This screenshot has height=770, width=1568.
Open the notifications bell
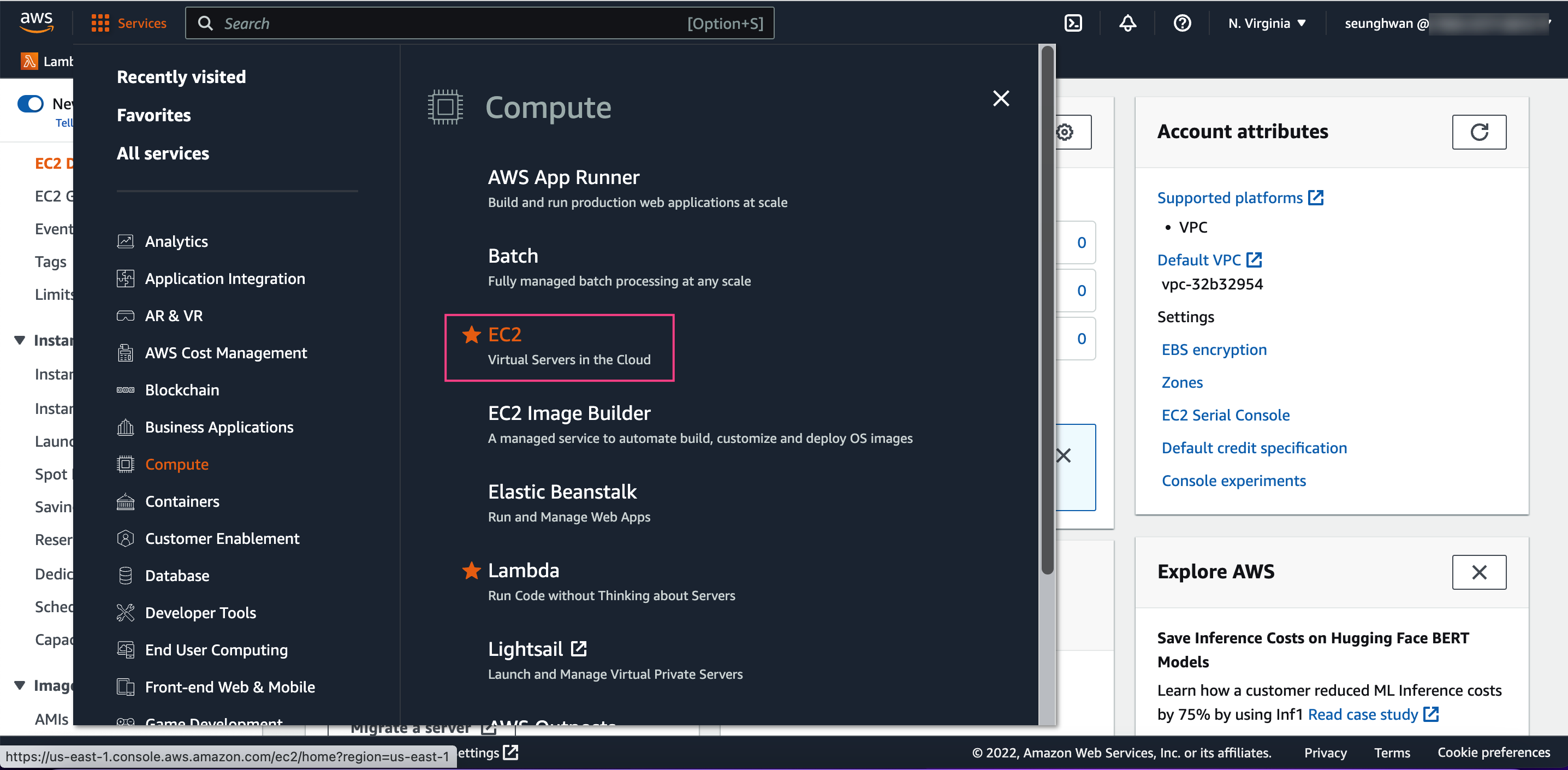coord(1127,23)
